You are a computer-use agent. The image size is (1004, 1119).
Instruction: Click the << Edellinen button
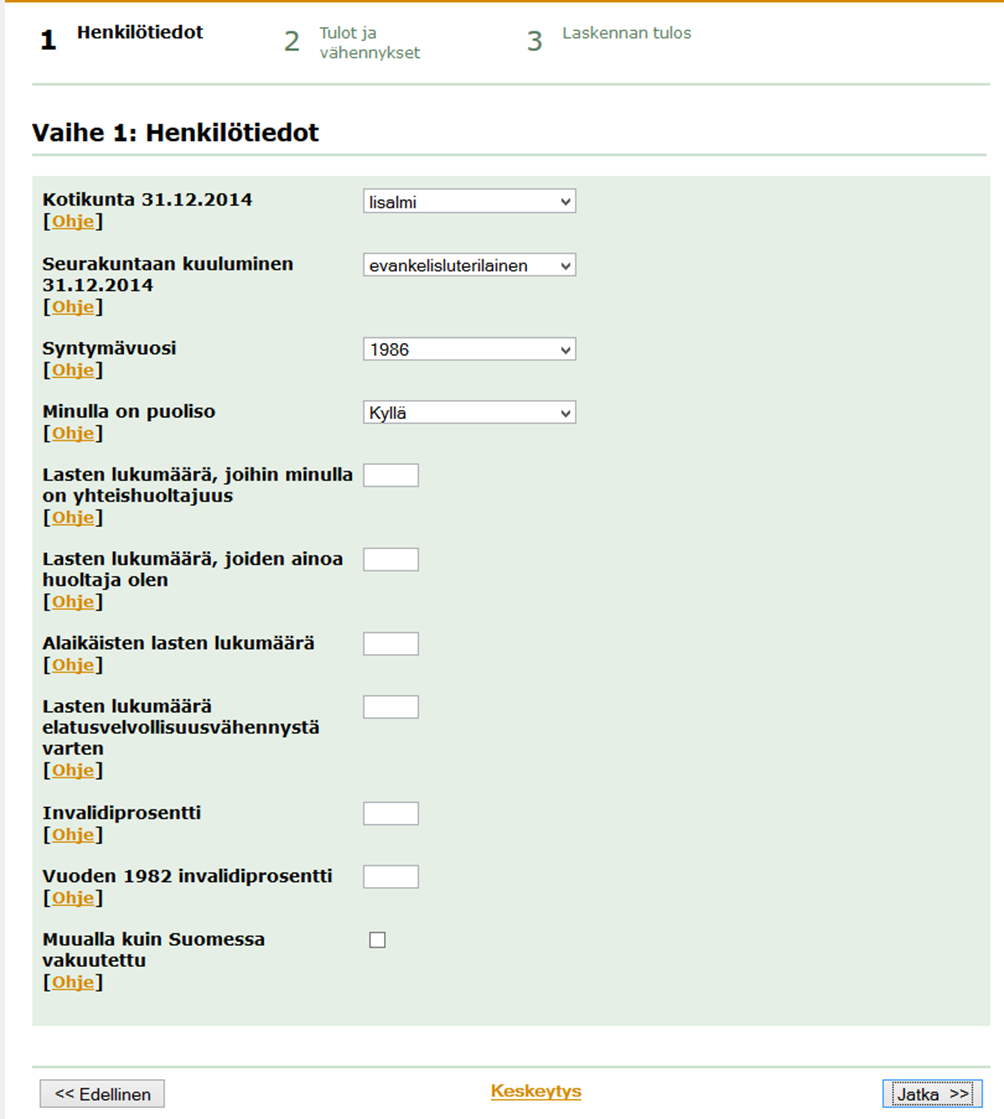tap(102, 1094)
